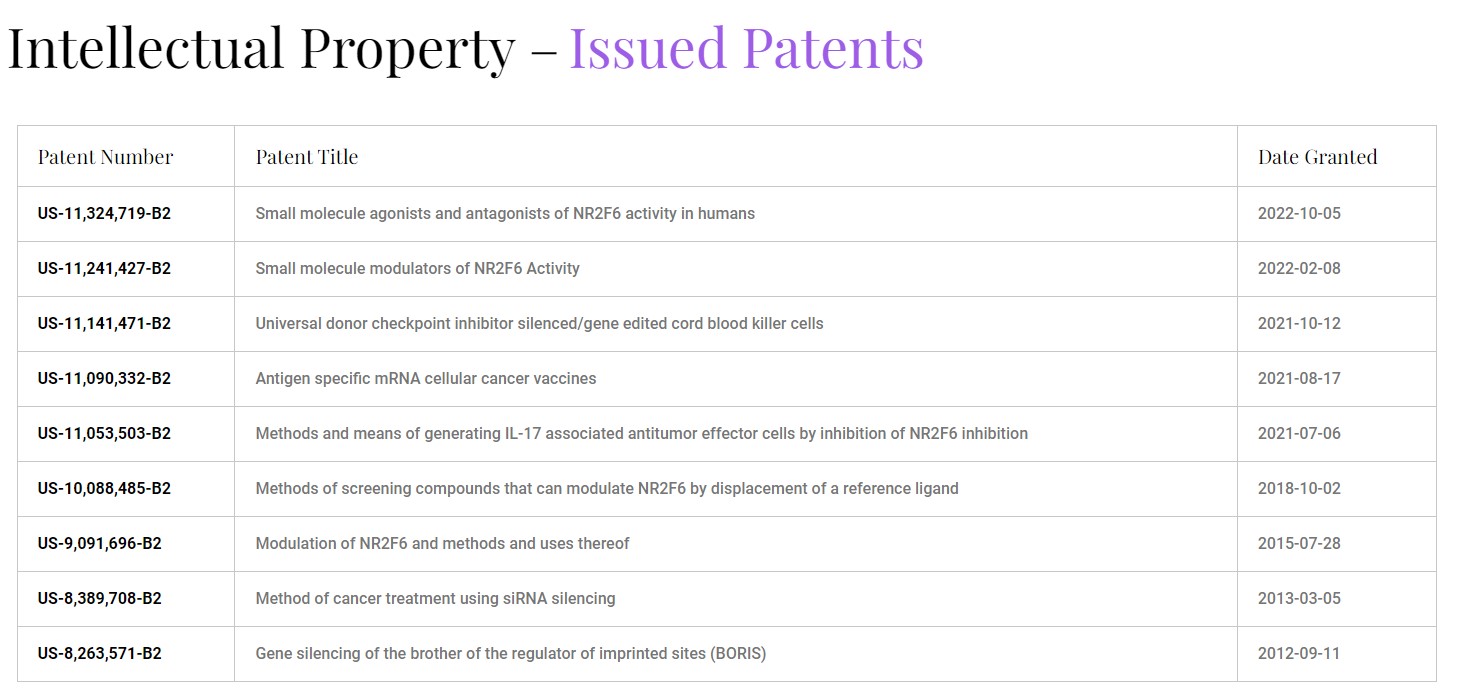Select title 'Small molecule modulators of NR2F6 Activity'
Screen dimensions: 1463x695
pyautogui.click(x=417, y=268)
